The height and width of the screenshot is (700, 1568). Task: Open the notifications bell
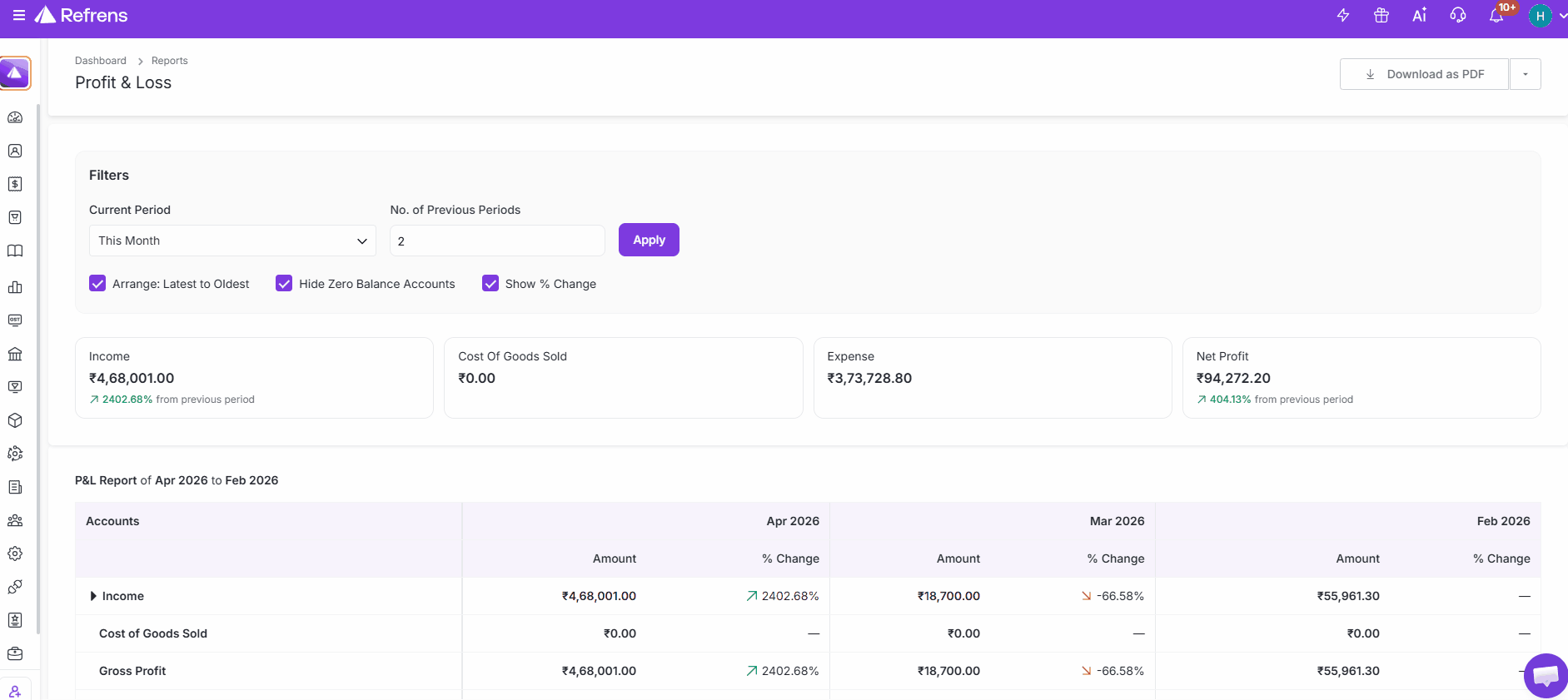pos(1496,16)
